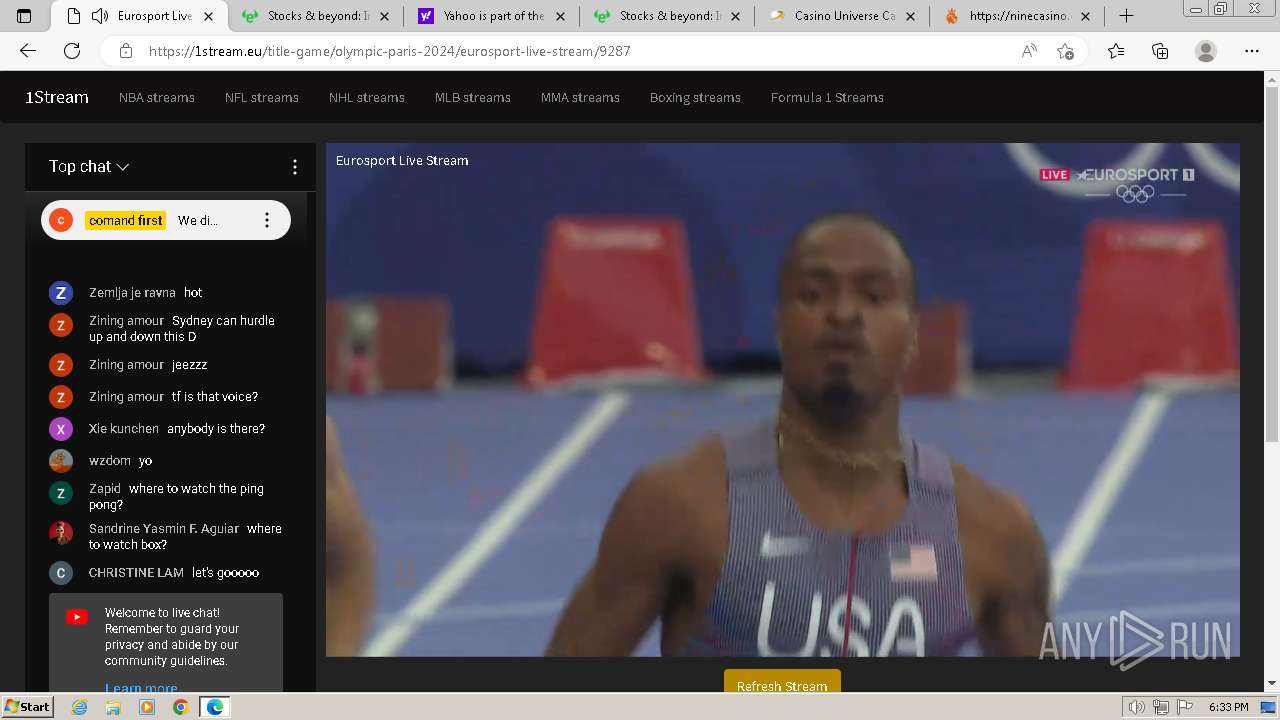The image size is (1280, 720).
Task: Click message 'where to watch the ping pong?'
Action: pyautogui.click(x=176, y=497)
